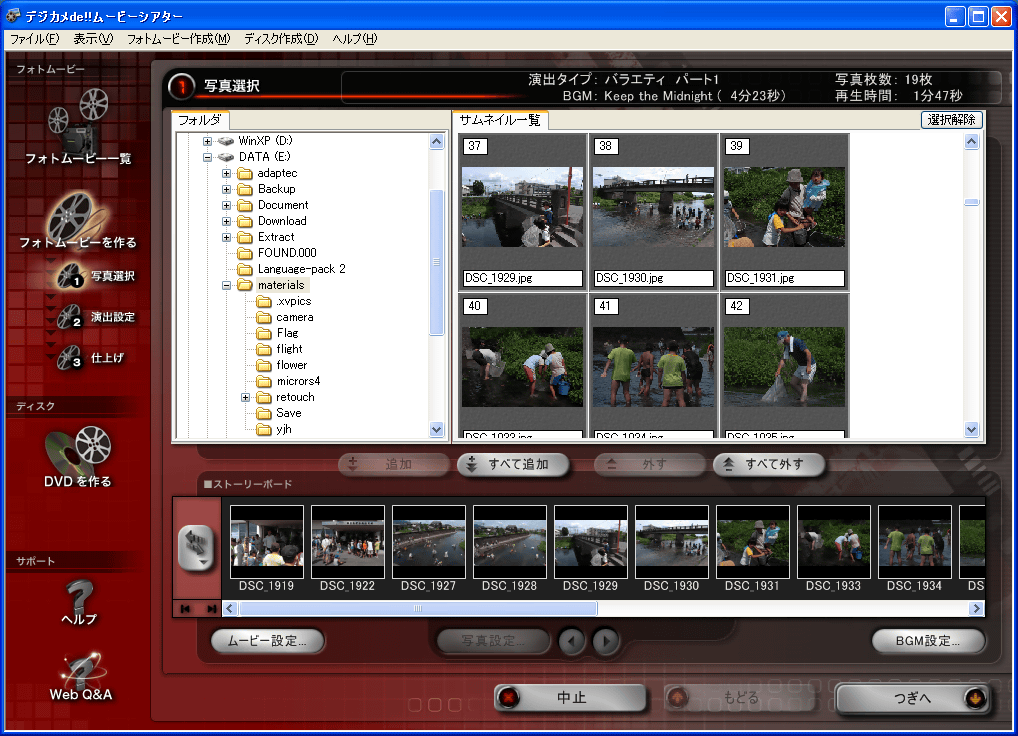1018x736 pixels.
Task: Select the adaptec folder
Action: pos(267,173)
